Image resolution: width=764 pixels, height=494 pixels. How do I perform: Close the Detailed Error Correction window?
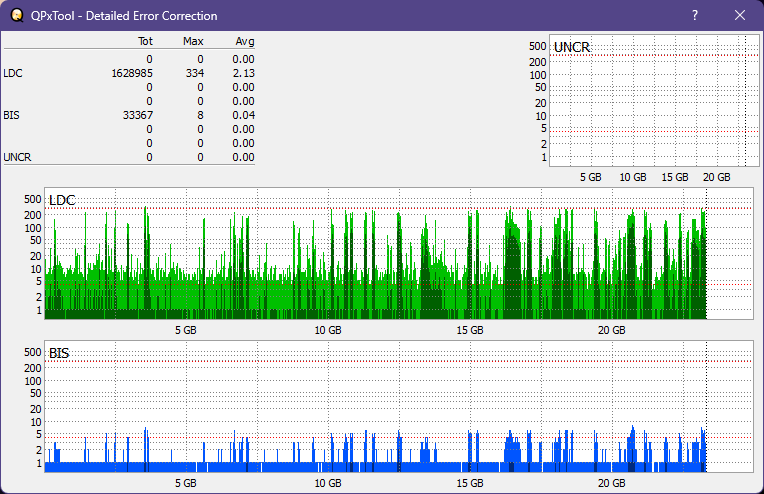[740, 16]
